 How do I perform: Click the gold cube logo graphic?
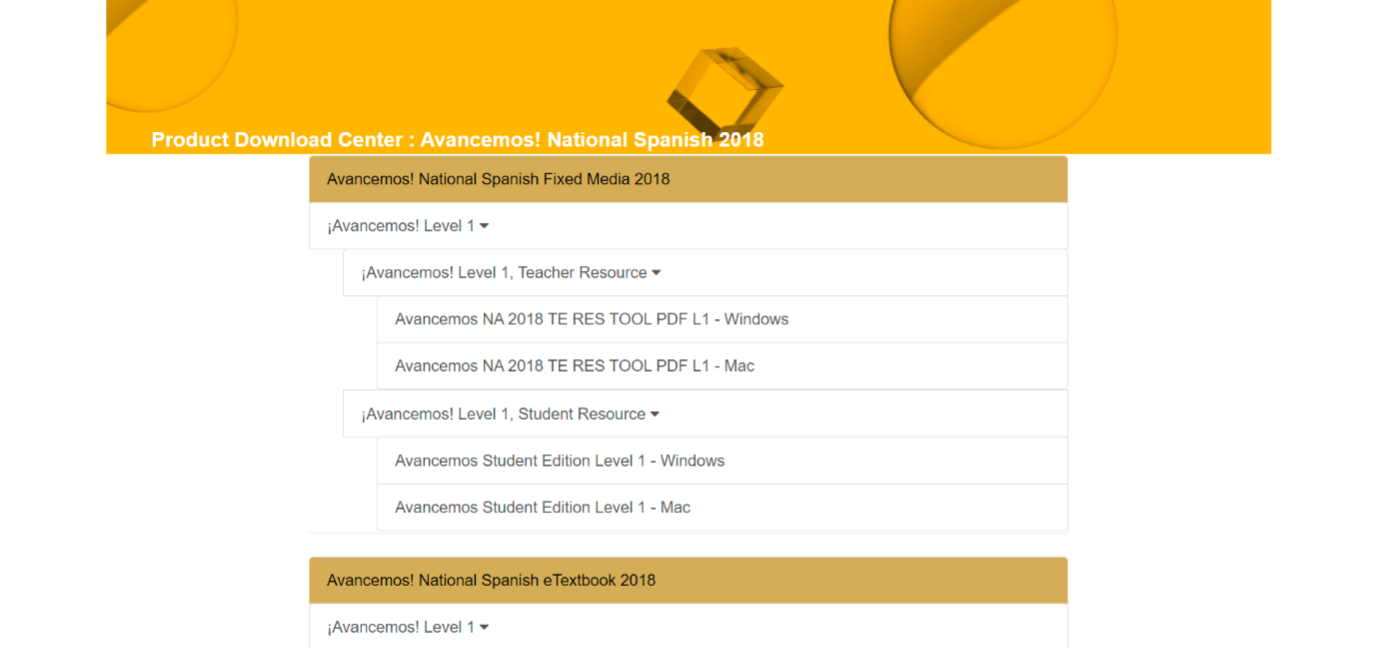723,85
